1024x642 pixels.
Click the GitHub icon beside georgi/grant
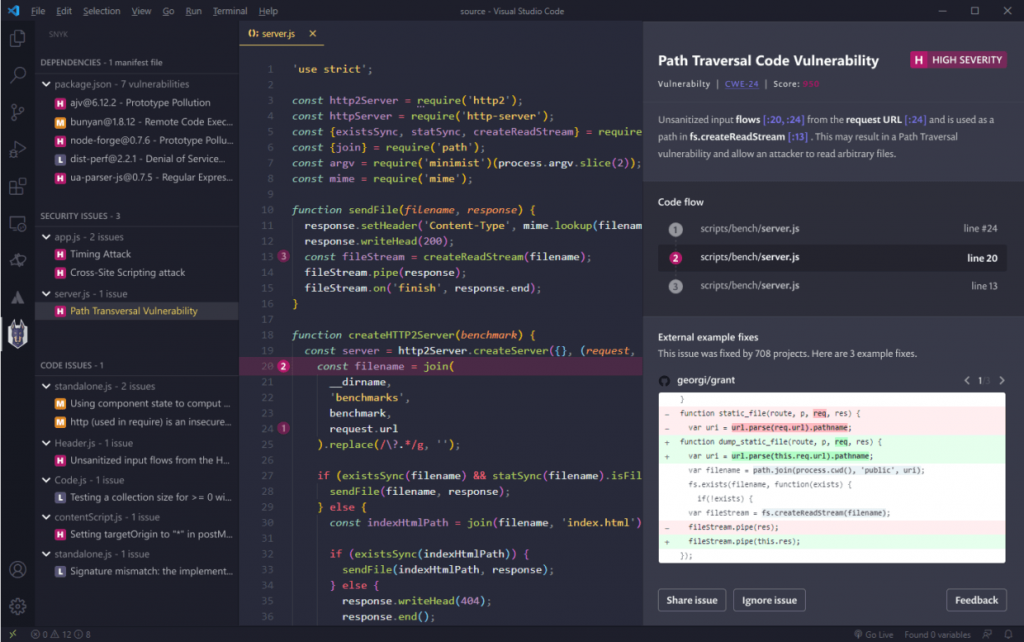664,381
